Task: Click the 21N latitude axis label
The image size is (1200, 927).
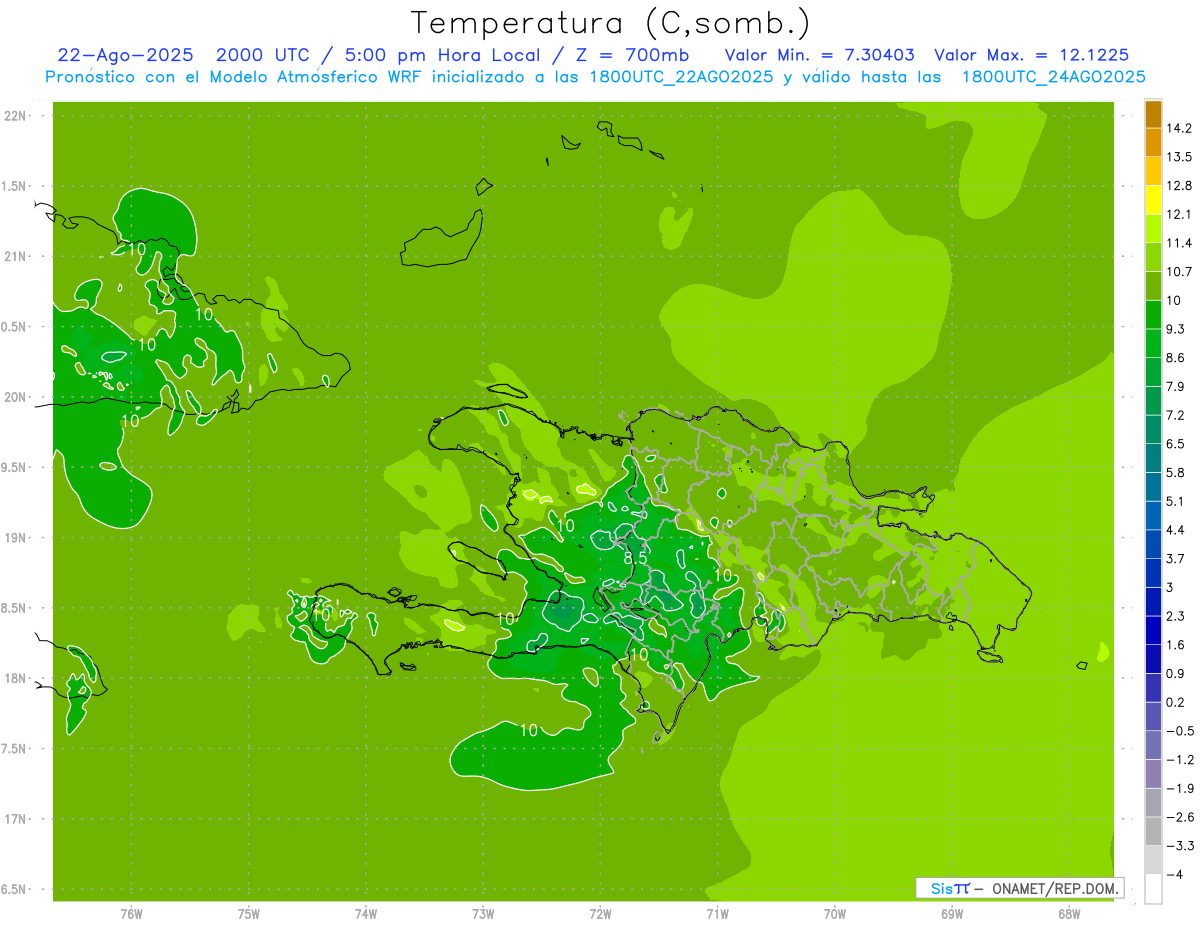Action: [x=16, y=257]
